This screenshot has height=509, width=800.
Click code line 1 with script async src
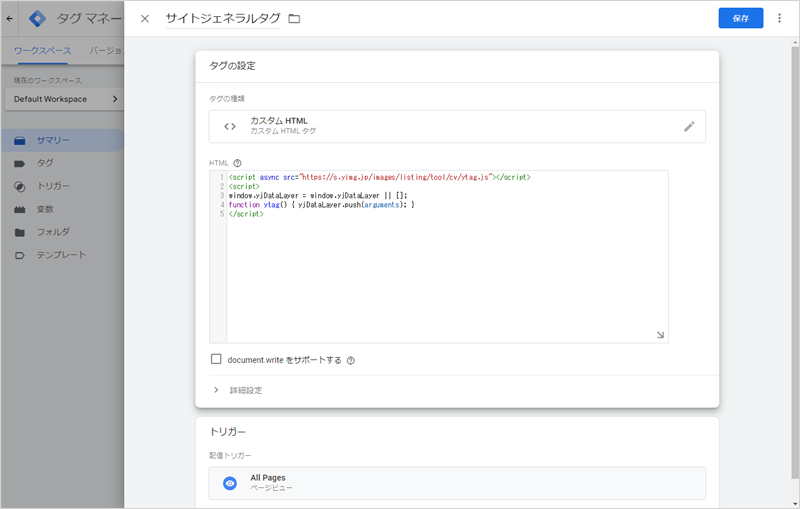(x=380, y=177)
